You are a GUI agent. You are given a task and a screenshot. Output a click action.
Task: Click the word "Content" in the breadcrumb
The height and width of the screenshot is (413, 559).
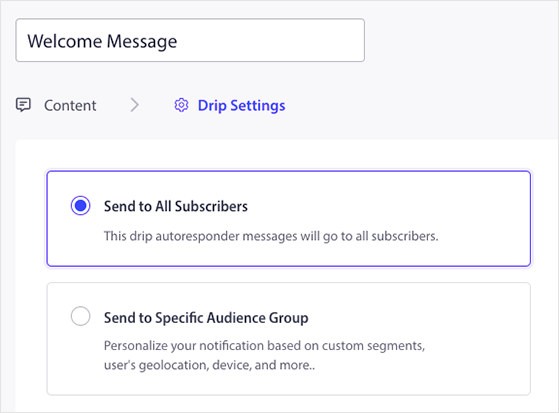70,106
